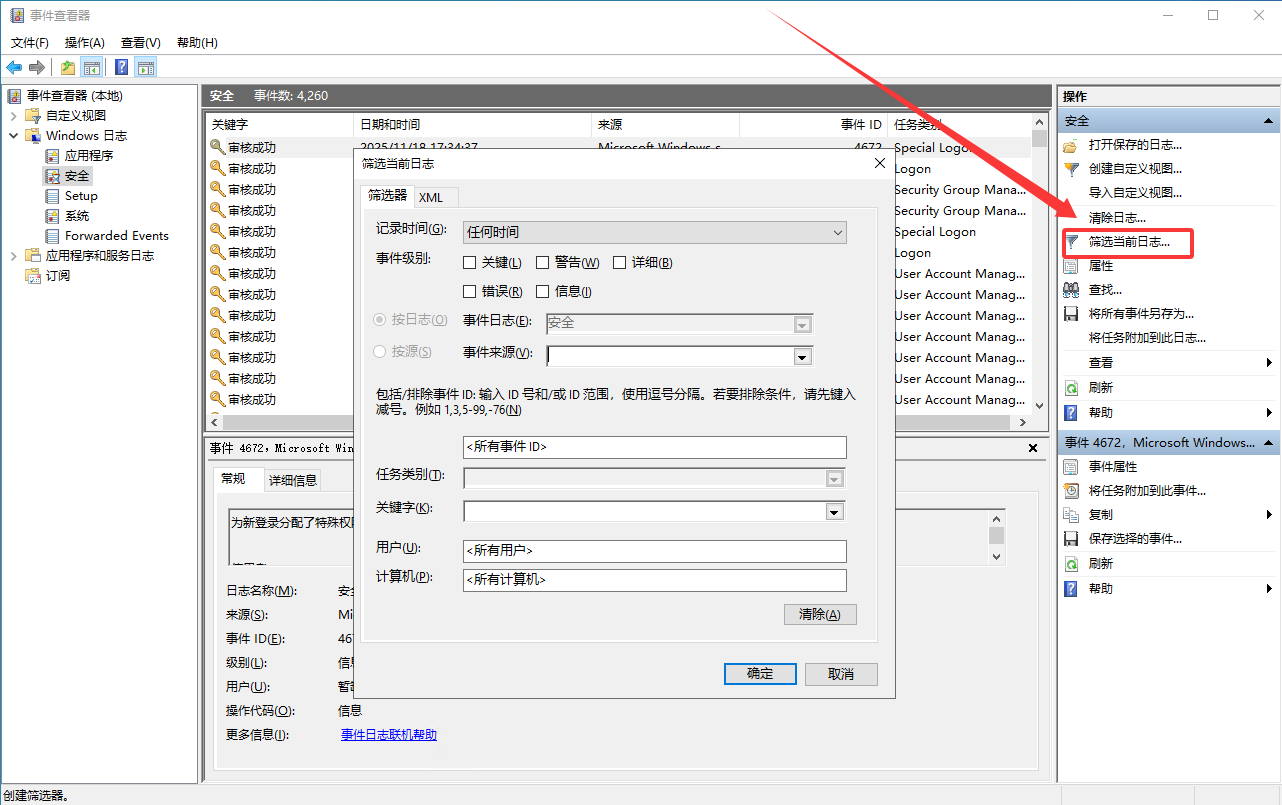This screenshot has width=1282, height=805.
Task: Collapse the Windows 日志 tree node
Action: [x=14, y=136]
